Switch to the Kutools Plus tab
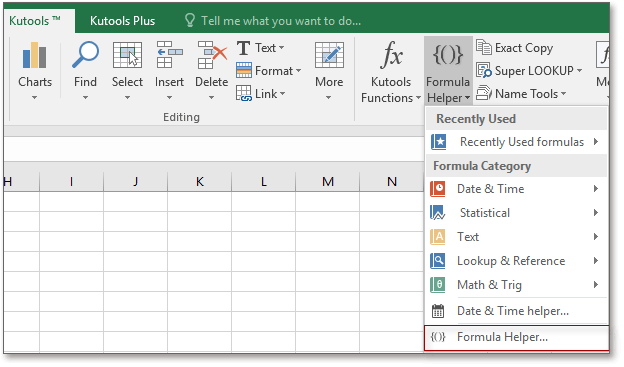This screenshot has width=624, height=367. (122, 21)
